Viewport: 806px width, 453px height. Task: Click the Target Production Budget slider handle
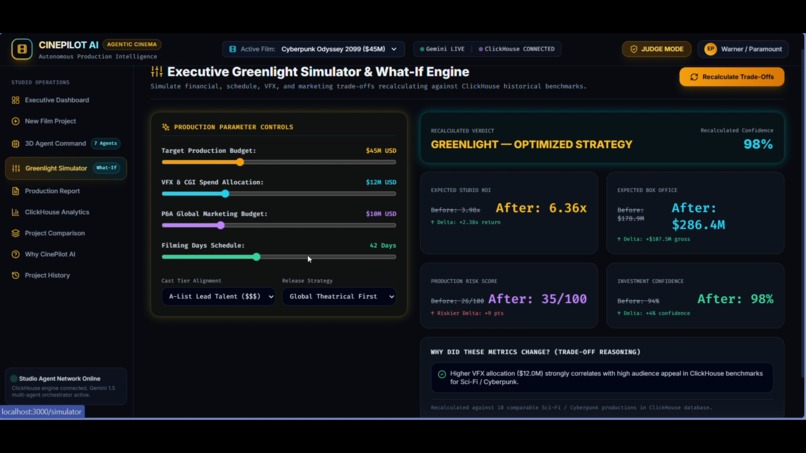pyautogui.click(x=240, y=162)
